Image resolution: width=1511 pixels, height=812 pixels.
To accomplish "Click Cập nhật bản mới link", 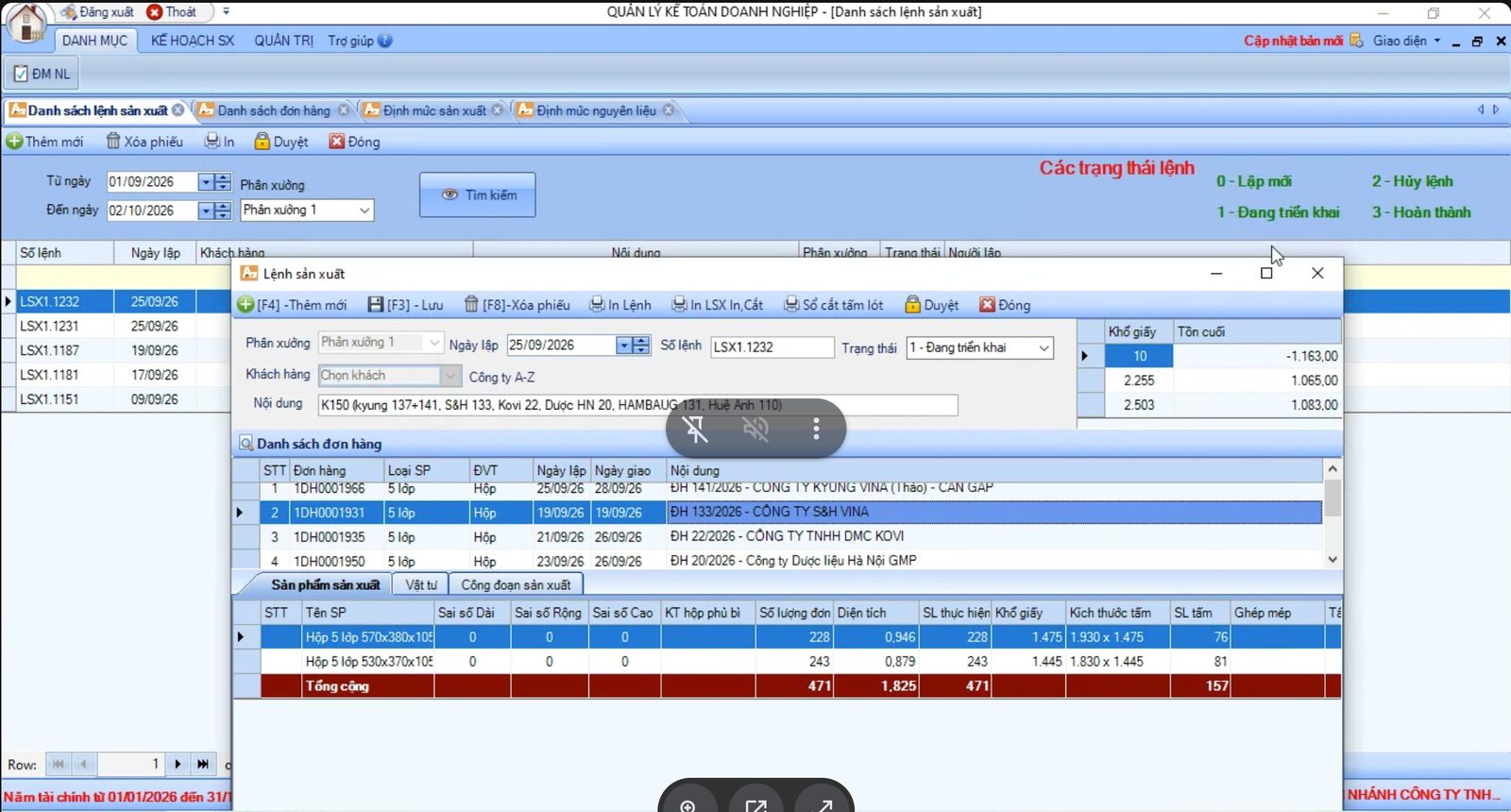I will tap(1293, 41).
